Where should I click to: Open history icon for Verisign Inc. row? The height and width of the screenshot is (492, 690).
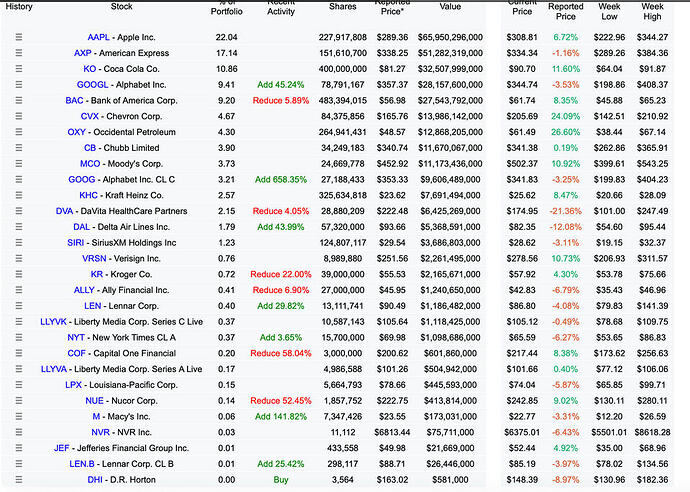click(18, 258)
